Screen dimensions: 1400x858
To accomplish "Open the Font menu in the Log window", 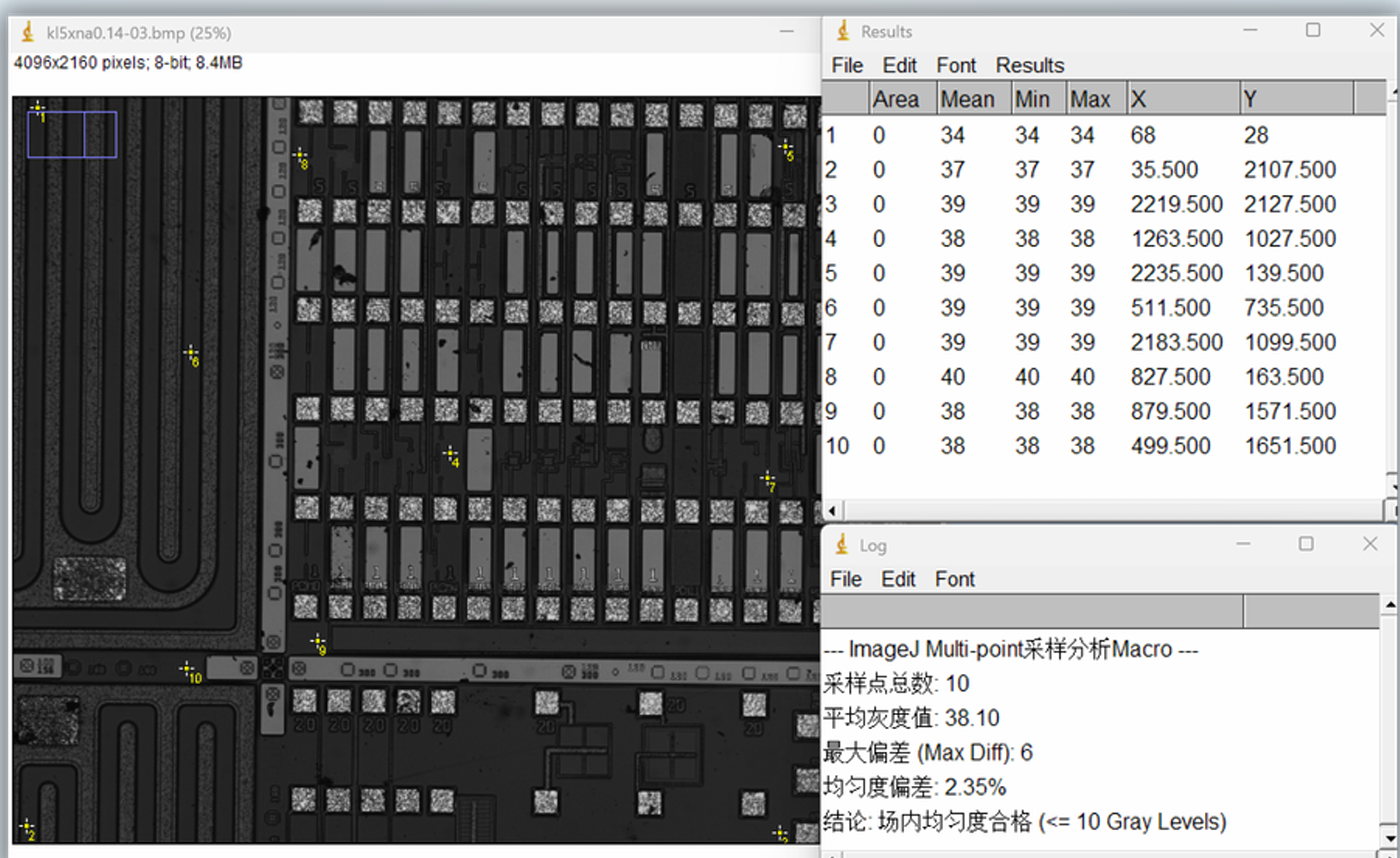I will tap(955, 579).
